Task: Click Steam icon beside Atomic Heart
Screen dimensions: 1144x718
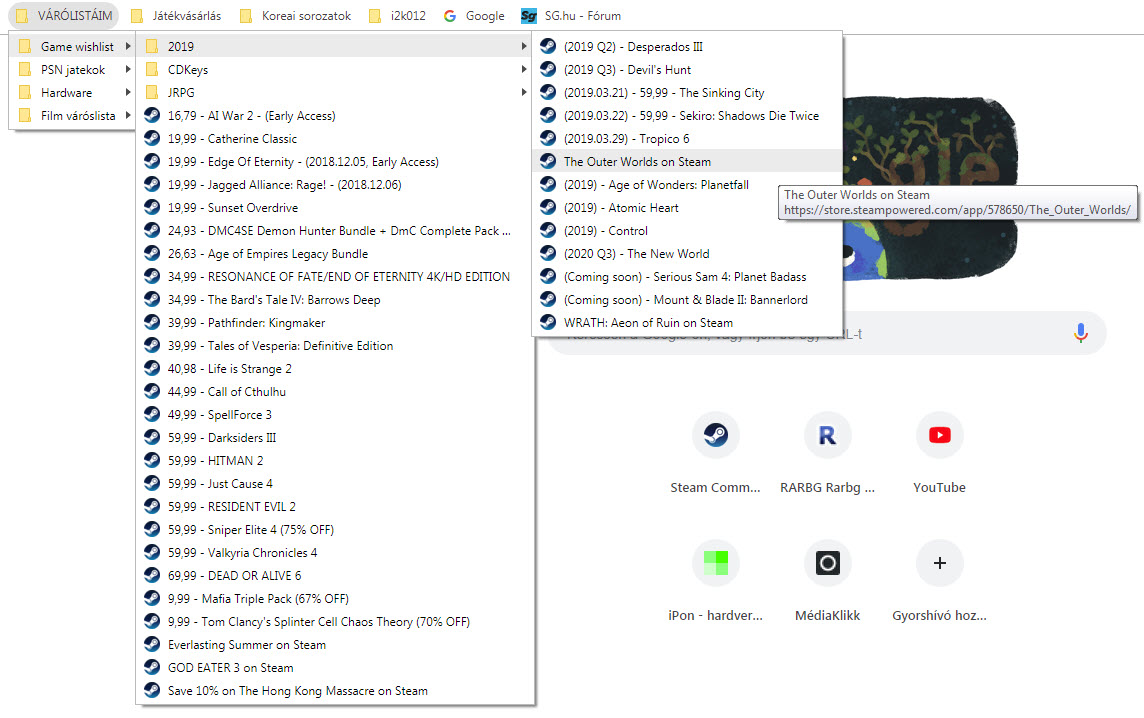Action: tap(548, 207)
